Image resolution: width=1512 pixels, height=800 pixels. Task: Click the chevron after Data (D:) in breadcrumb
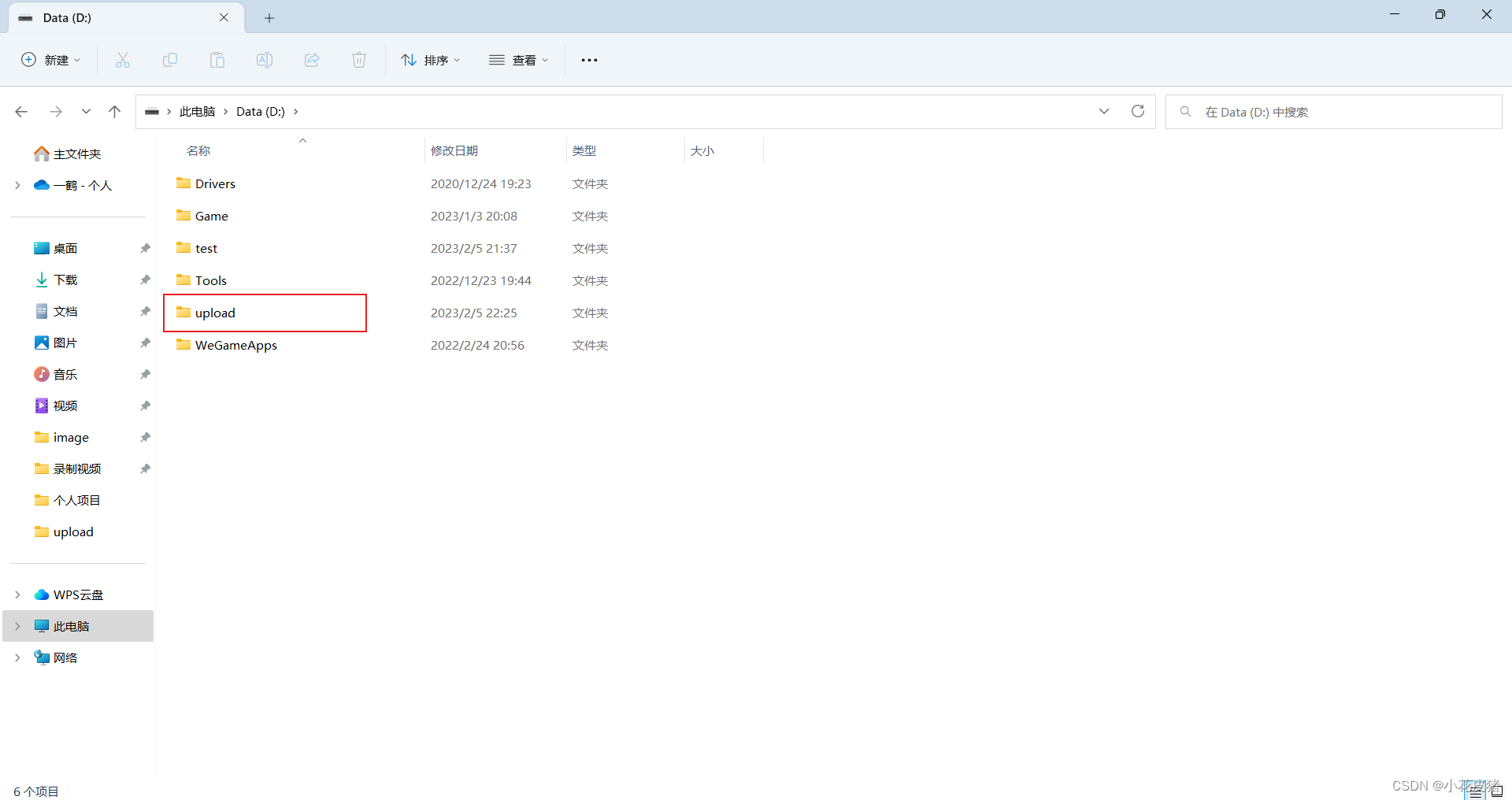click(296, 112)
